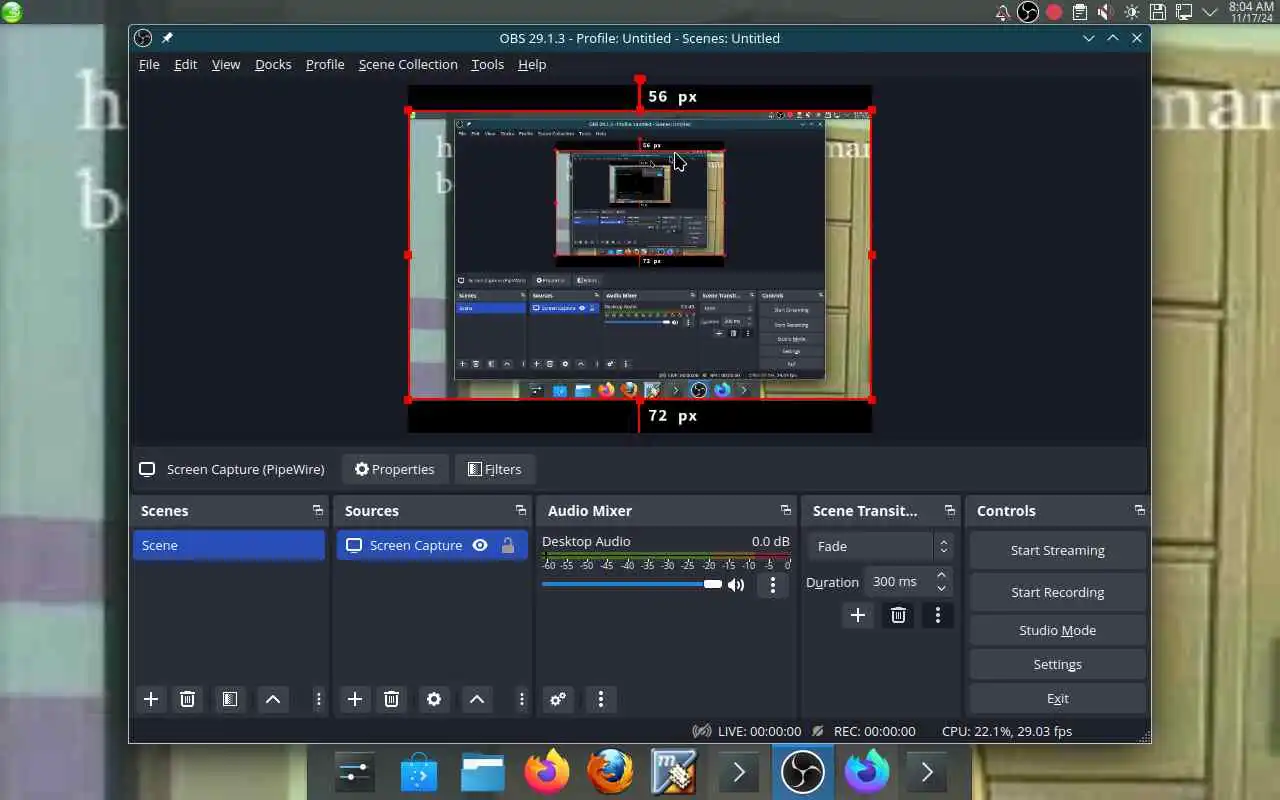Open the View menu

tap(225, 64)
